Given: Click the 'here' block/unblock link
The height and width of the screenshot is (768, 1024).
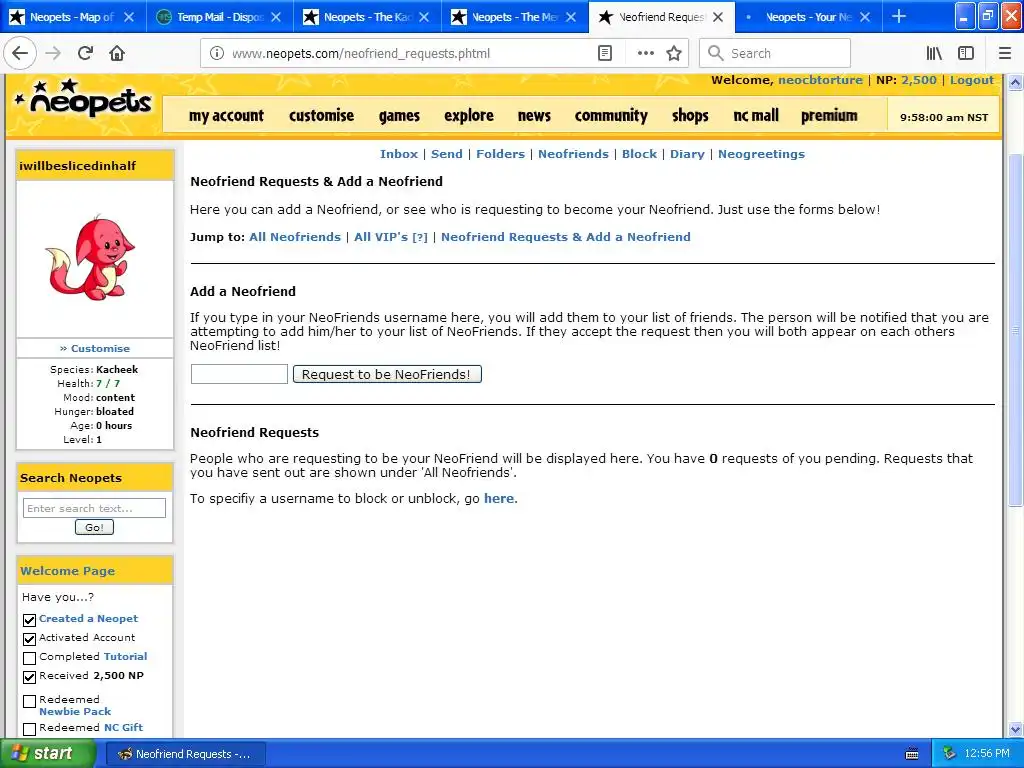Looking at the screenshot, I should click(x=499, y=498).
